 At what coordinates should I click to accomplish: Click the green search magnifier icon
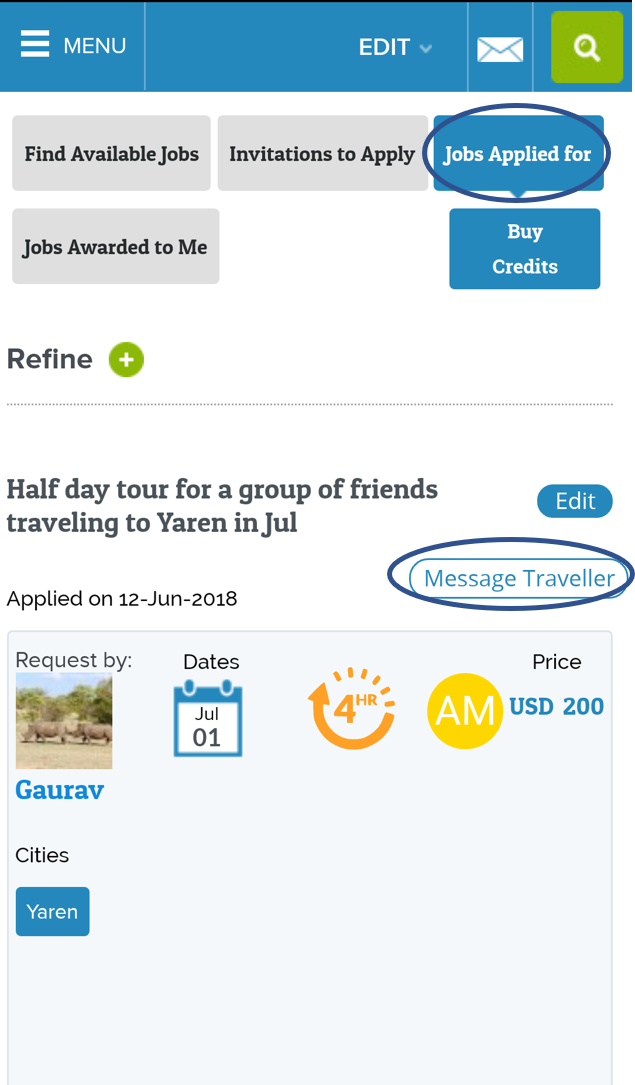coord(587,47)
